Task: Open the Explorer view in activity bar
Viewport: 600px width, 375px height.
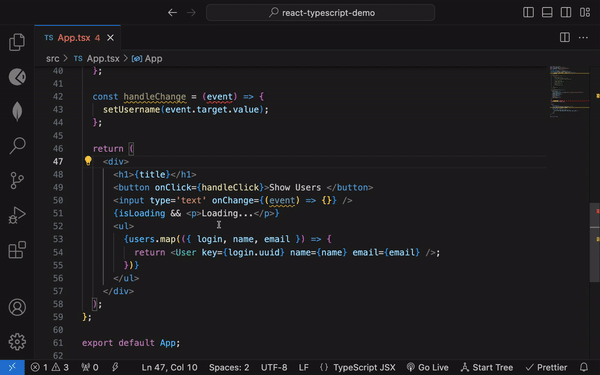Action: [x=17, y=42]
